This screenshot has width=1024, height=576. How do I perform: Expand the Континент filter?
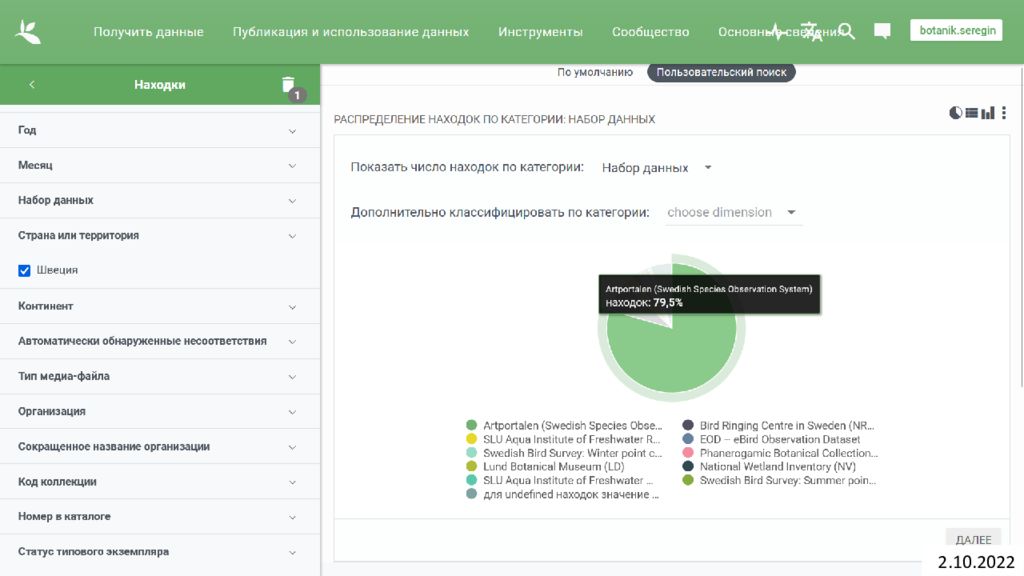pos(160,306)
